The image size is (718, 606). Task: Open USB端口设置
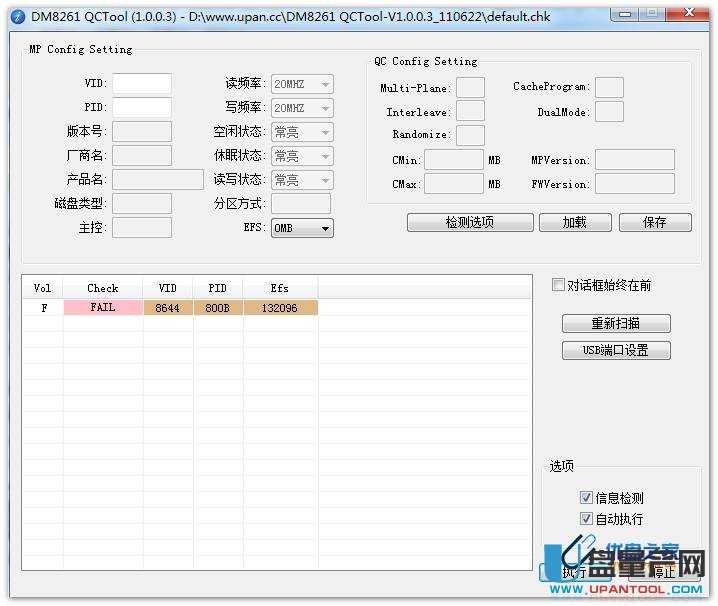coord(616,350)
